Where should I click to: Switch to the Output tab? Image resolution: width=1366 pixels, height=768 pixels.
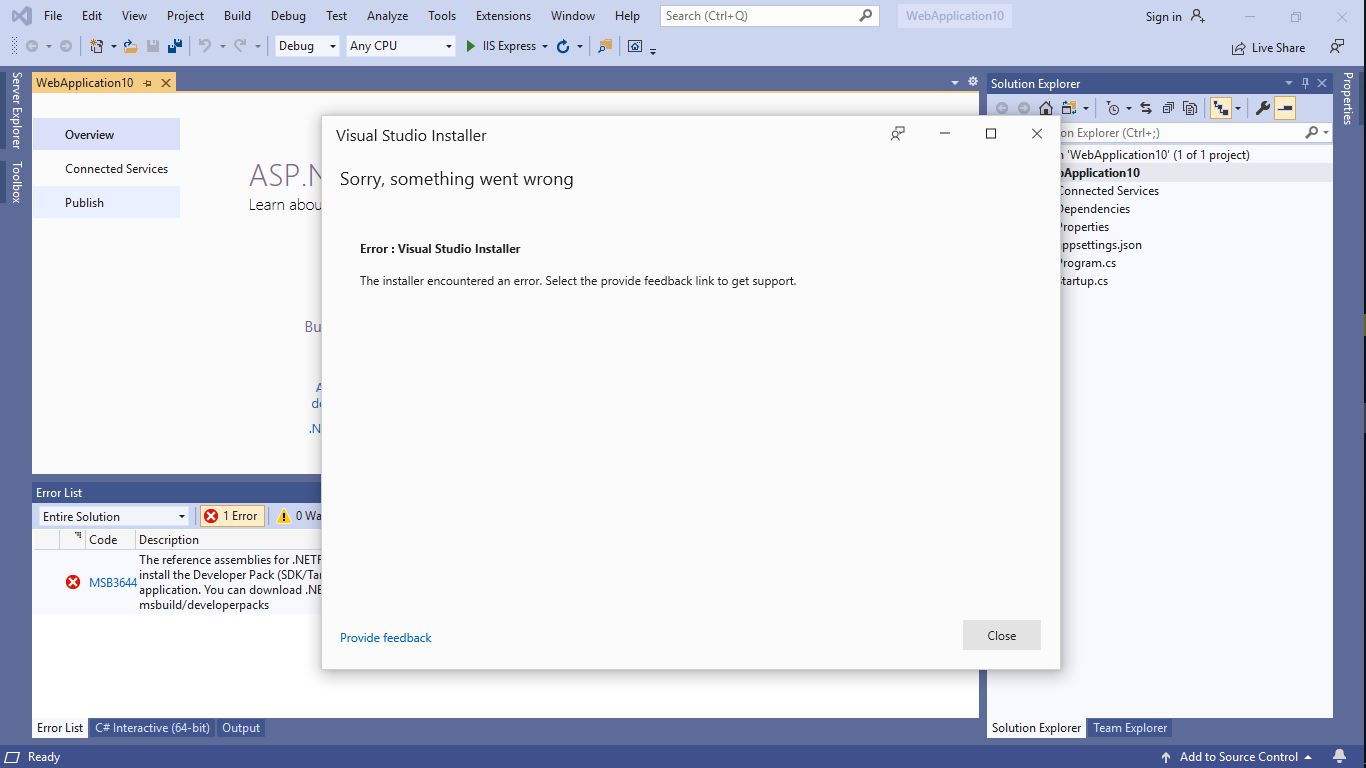coord(240,728)
